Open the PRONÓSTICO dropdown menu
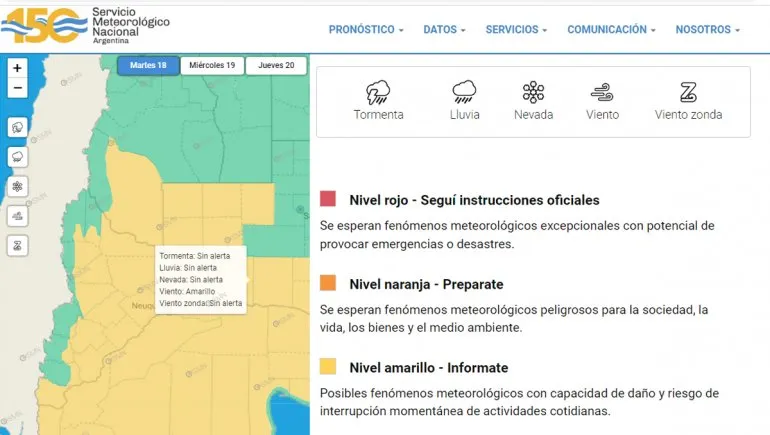 coord(366,30)
